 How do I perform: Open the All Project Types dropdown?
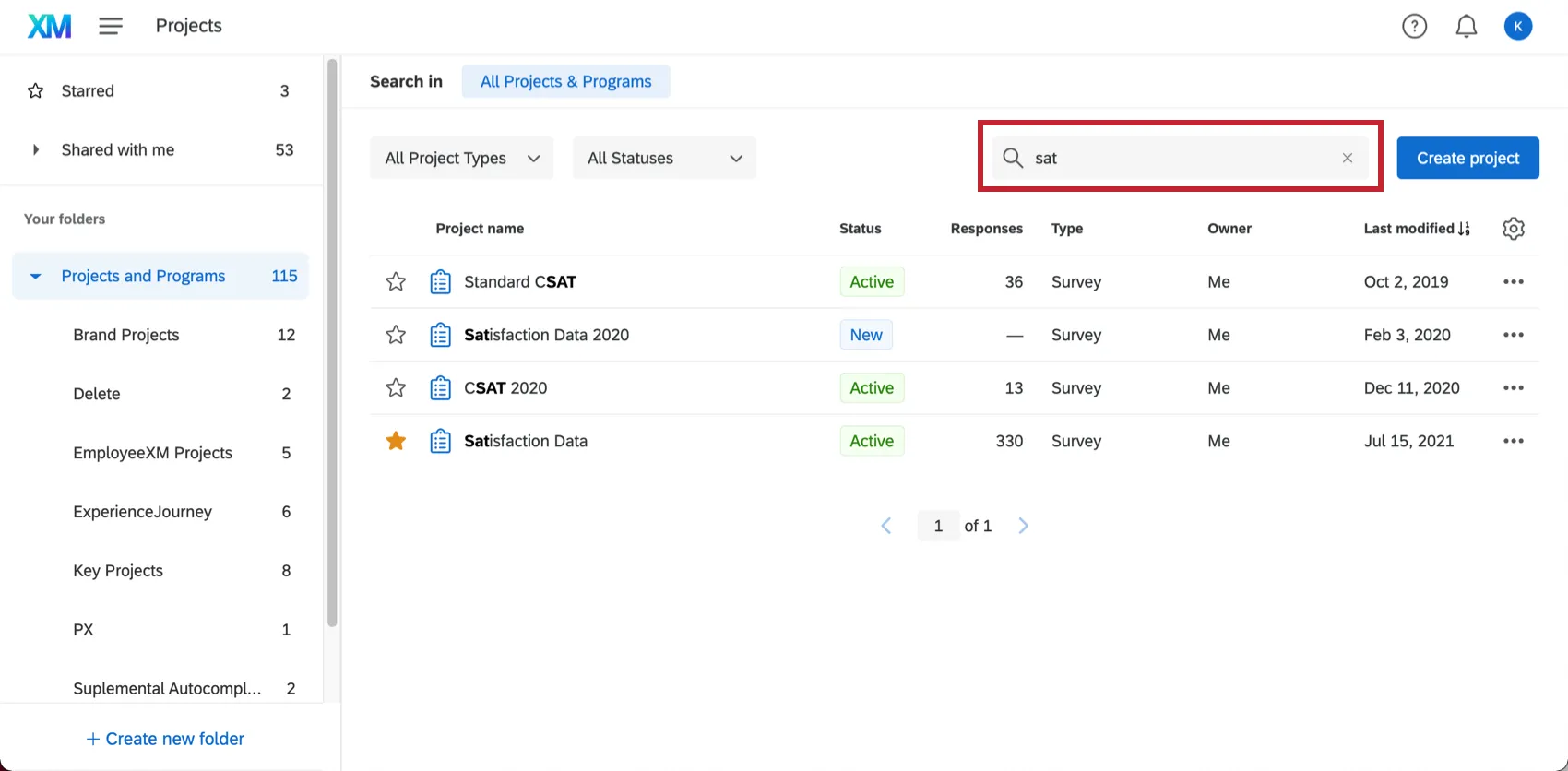click(x=461, y=158)
